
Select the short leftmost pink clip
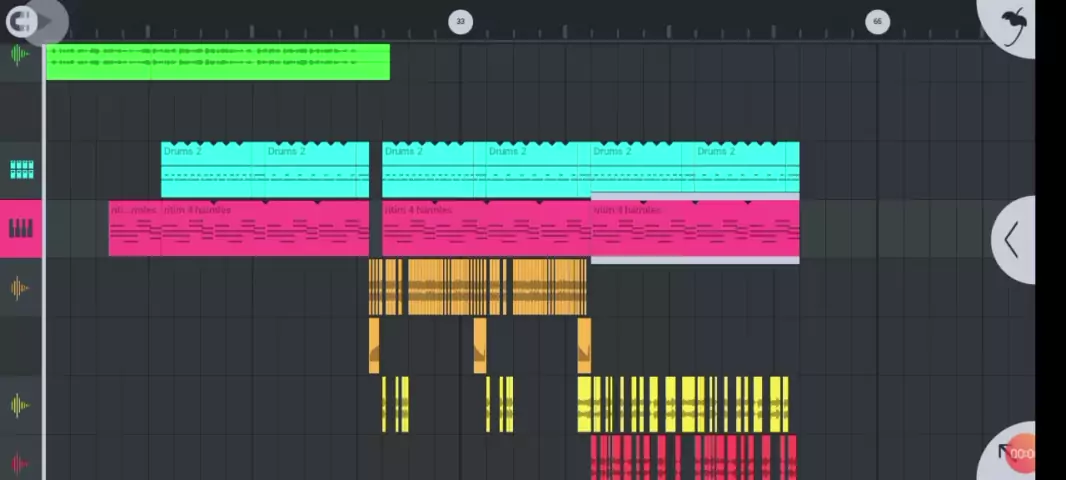[134, 230]
